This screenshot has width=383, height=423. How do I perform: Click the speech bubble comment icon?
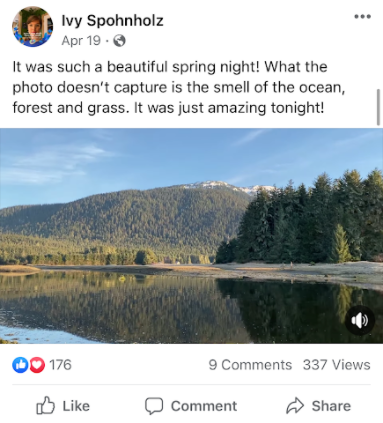tap(154, 406)
